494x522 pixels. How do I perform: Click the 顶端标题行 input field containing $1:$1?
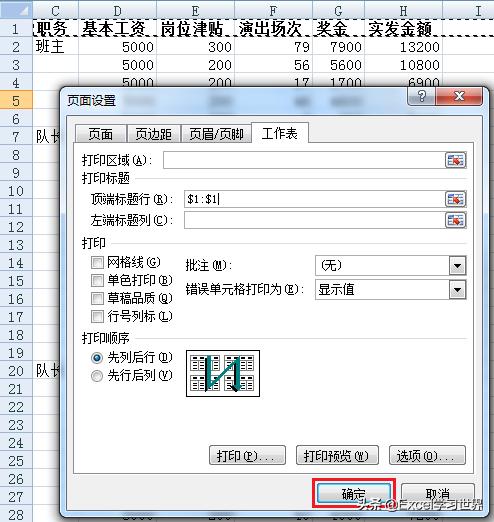tap(314, 199)
